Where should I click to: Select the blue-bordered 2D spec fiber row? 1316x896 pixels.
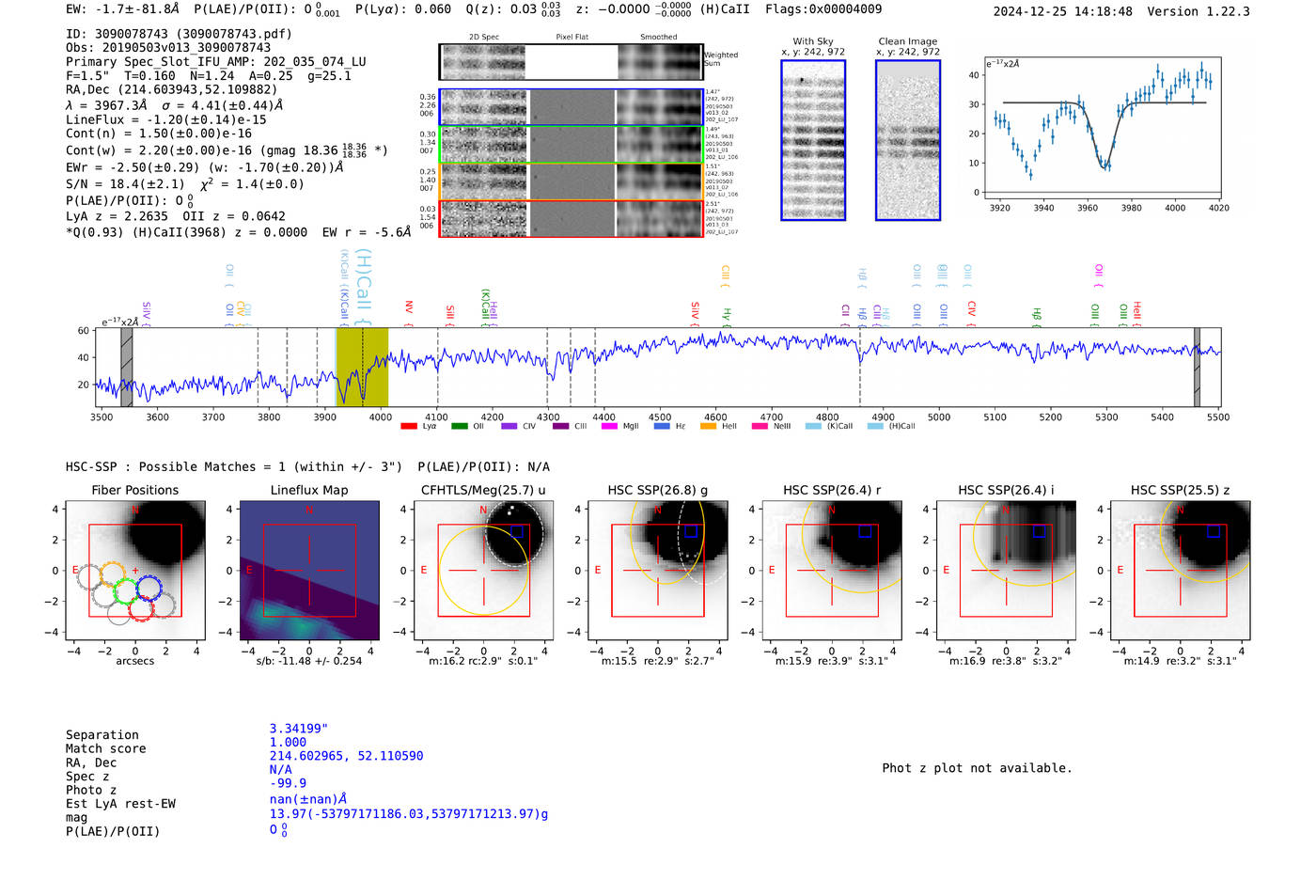point(571,106)
